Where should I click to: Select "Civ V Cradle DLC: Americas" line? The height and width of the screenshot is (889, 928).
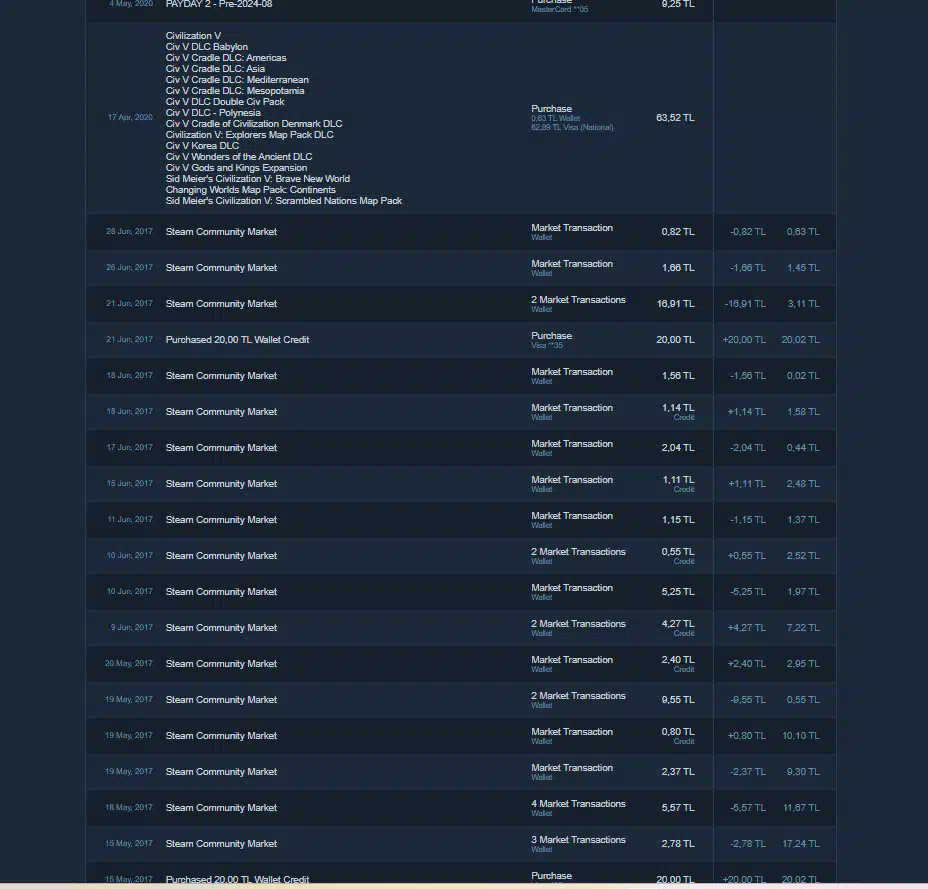[225, 58]
